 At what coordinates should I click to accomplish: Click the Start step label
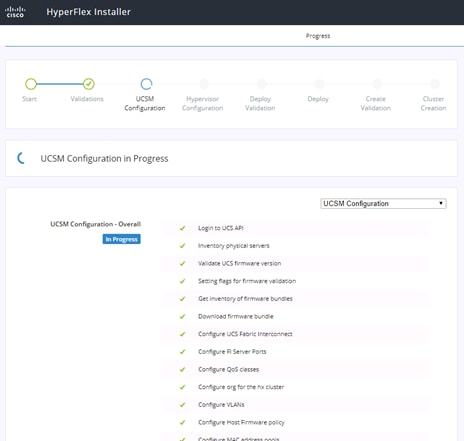[x=29, y=99]
